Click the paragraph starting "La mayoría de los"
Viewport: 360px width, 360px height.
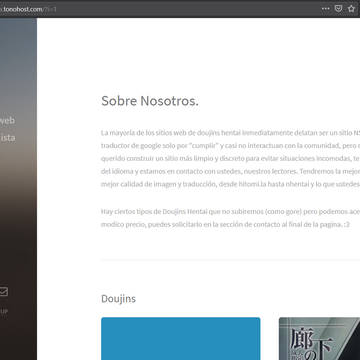[231, 159]
